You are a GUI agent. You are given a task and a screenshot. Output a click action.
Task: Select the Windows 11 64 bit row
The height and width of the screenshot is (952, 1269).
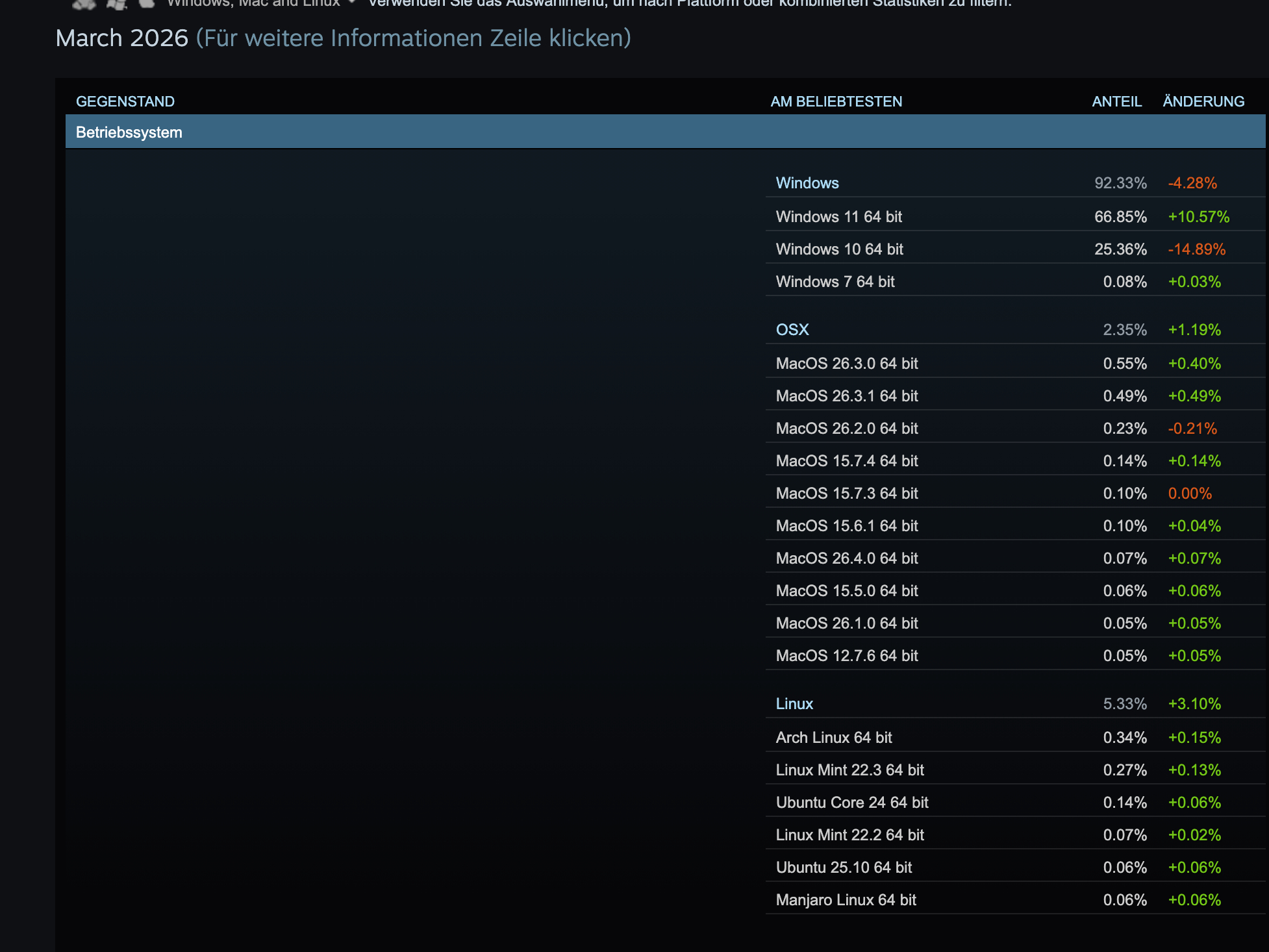[838, 217]
